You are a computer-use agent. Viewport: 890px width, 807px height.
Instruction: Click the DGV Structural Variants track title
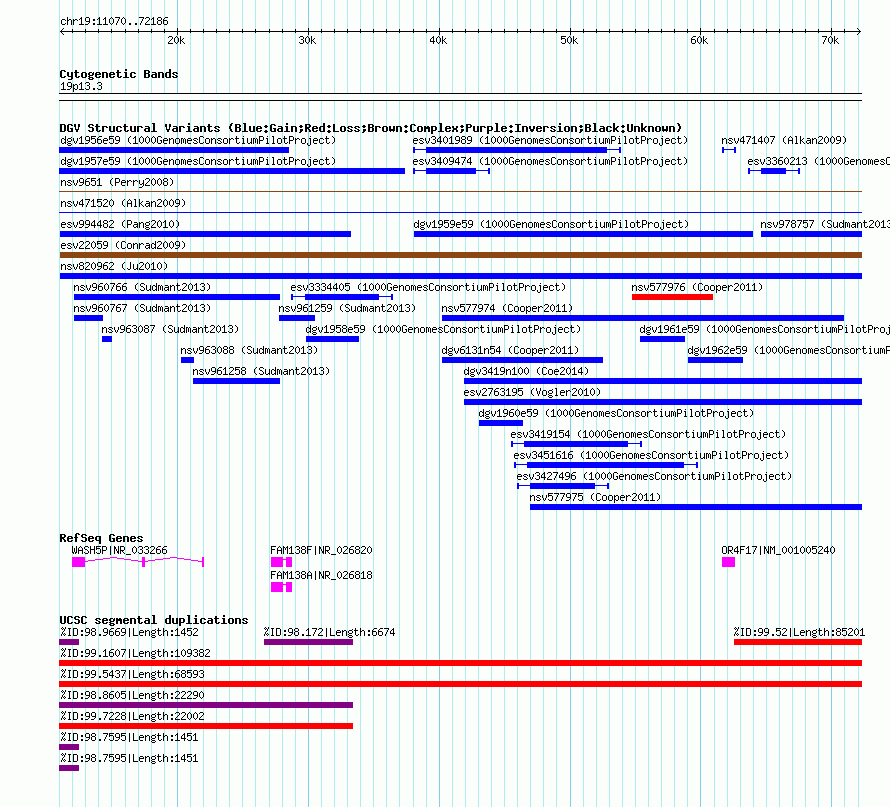coord(371,128)
